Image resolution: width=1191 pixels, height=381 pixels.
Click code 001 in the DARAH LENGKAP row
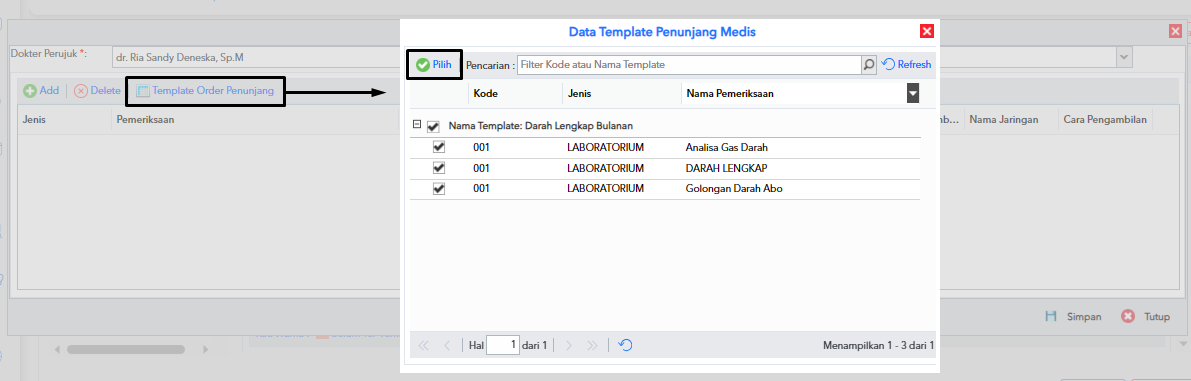(482, 168)
